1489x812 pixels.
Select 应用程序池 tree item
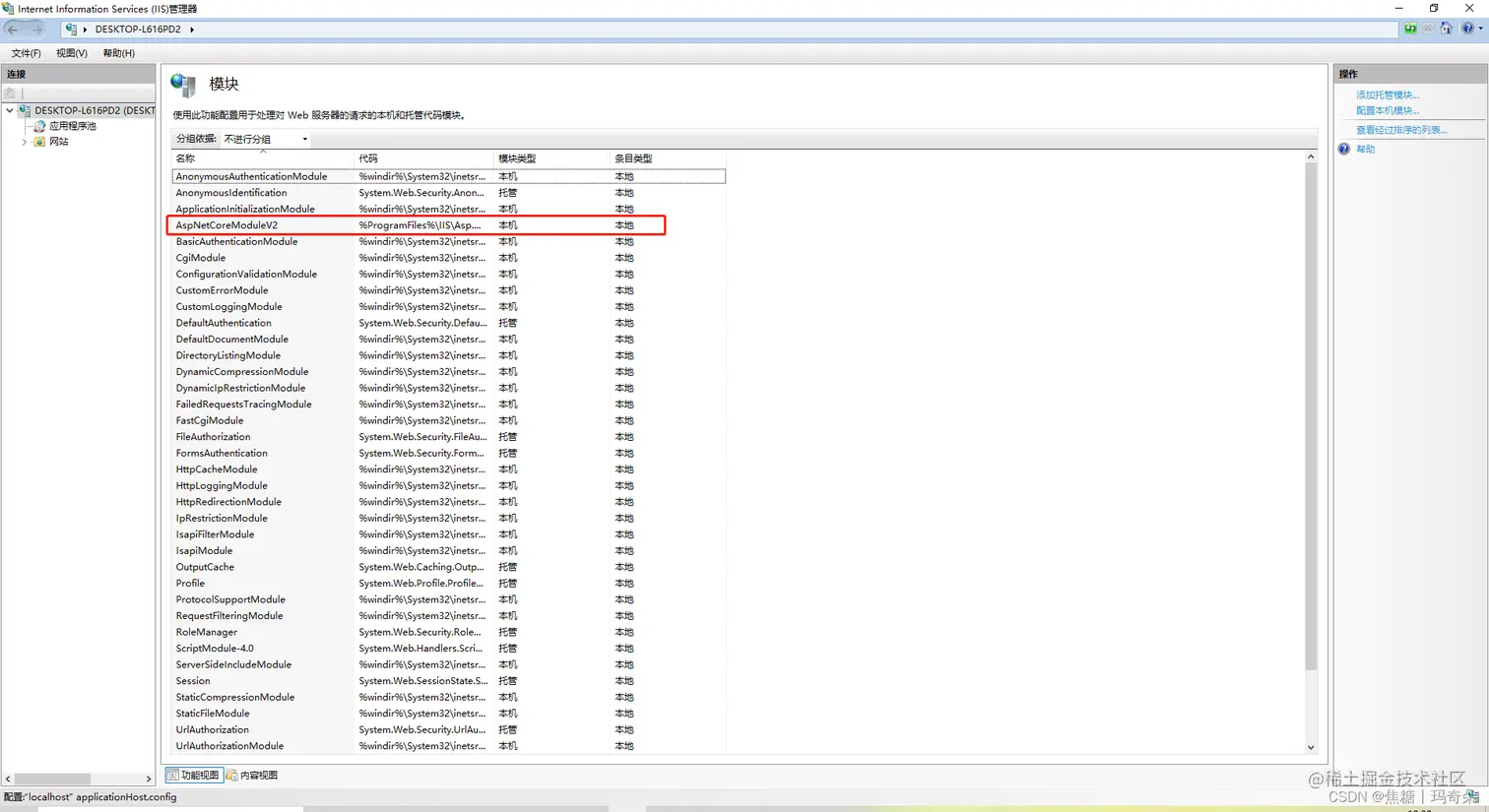point(73,126)
